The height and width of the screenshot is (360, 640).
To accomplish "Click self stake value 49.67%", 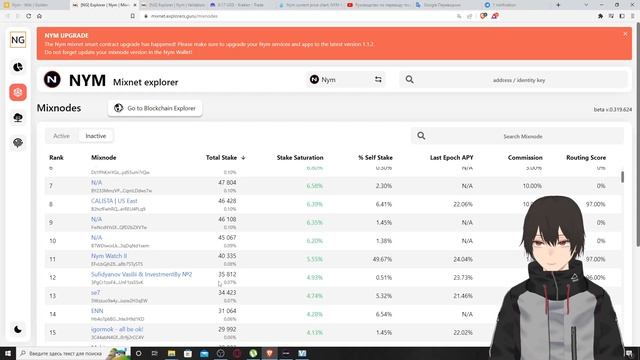I will click(382, 259).
